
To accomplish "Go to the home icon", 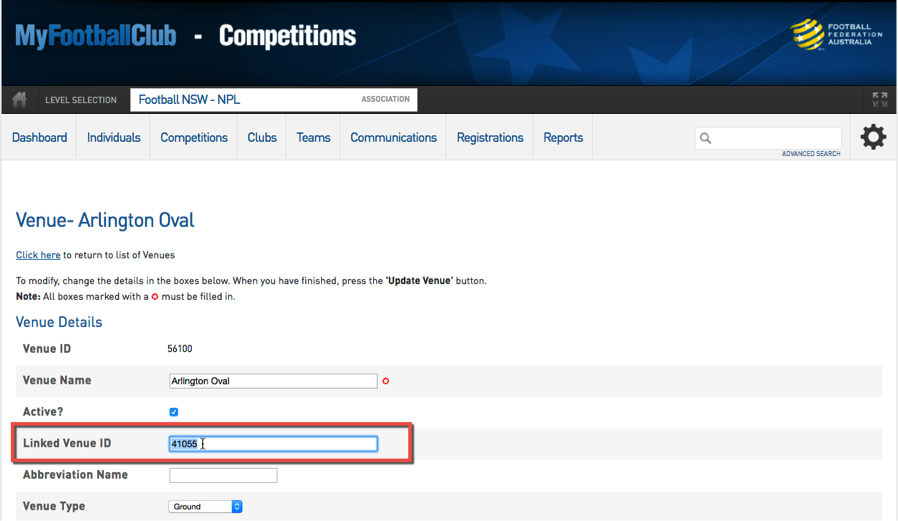I will (x=19, y=100).
